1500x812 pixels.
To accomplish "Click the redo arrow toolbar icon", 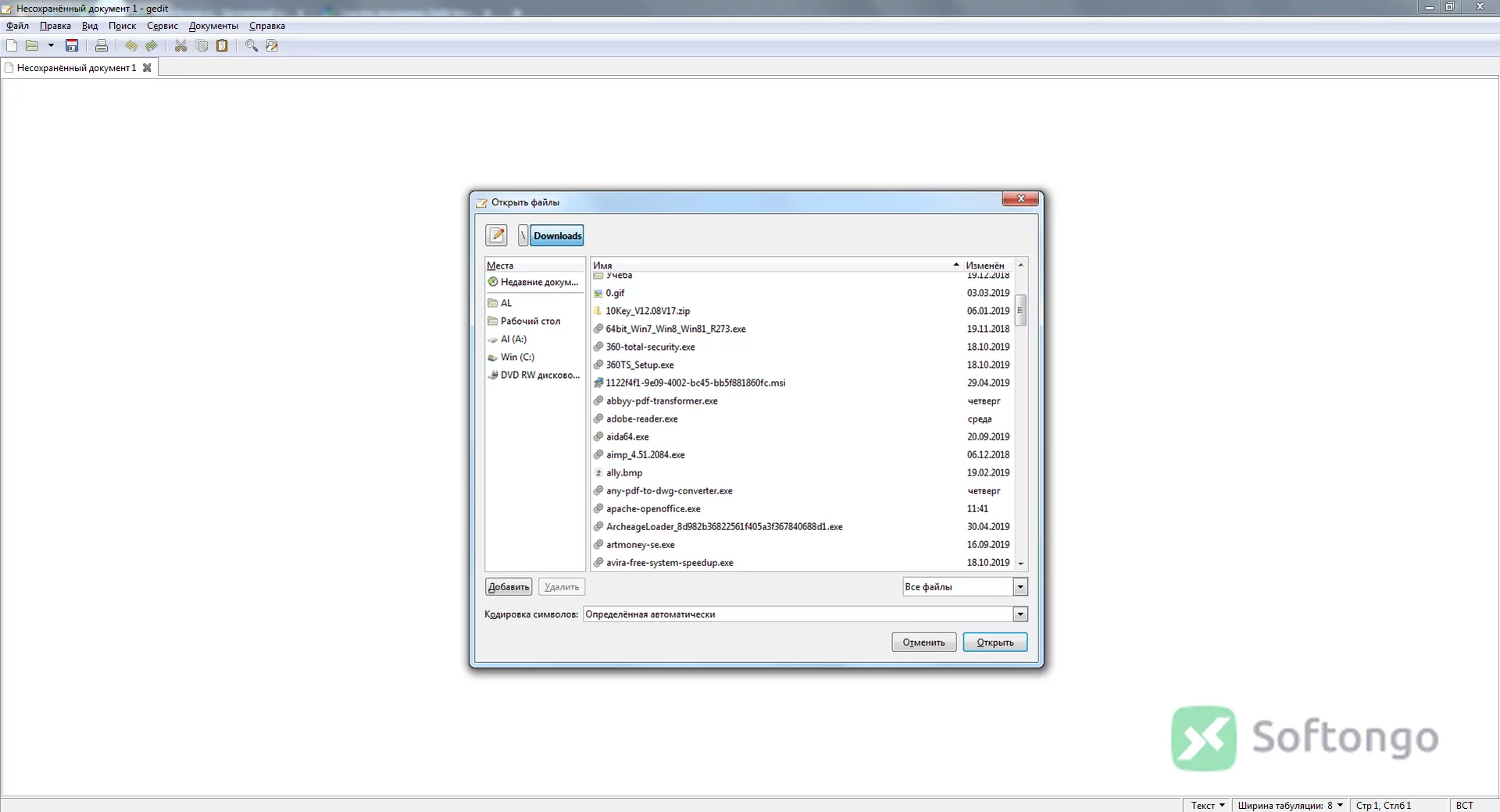I will [x=152, y=46].
